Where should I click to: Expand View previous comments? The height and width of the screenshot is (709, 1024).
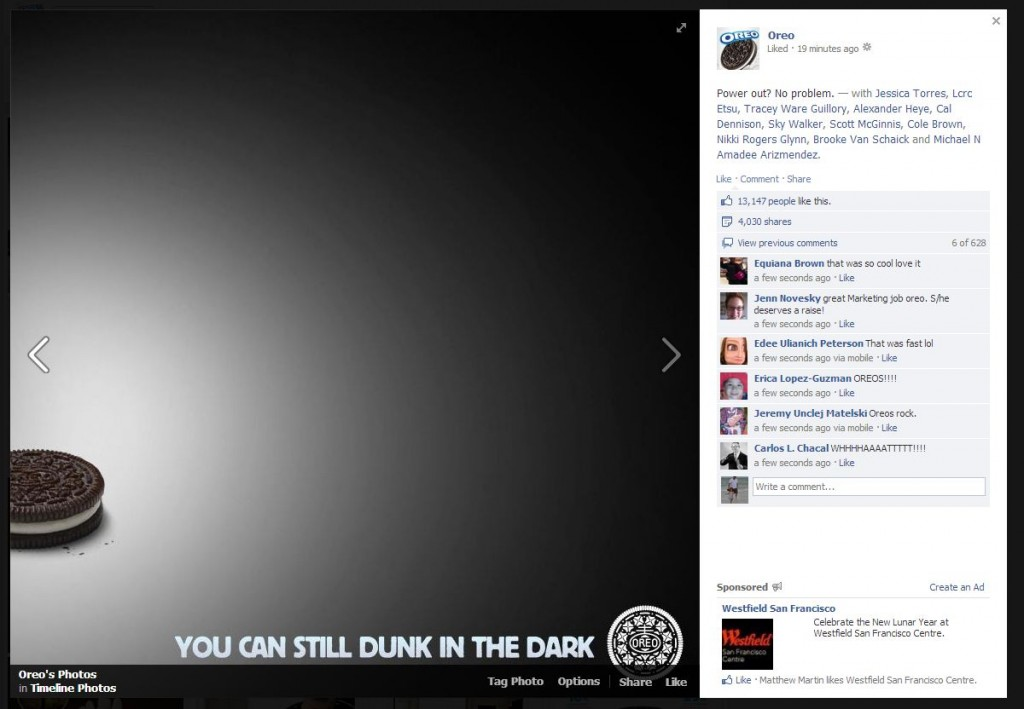[x=787, y=243]
